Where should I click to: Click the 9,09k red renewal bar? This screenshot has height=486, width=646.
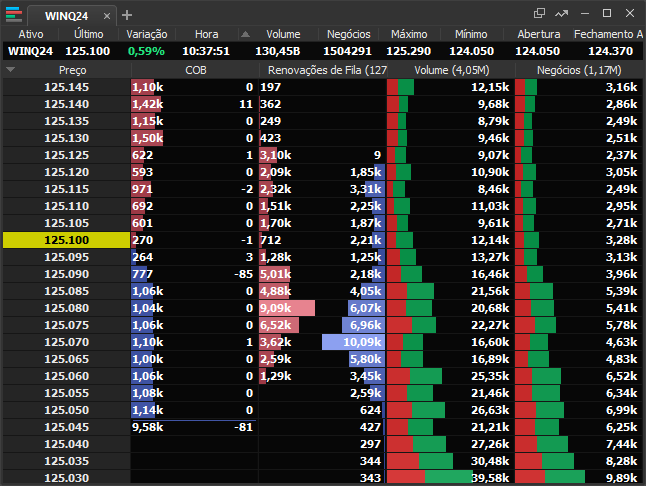(287, 308)
